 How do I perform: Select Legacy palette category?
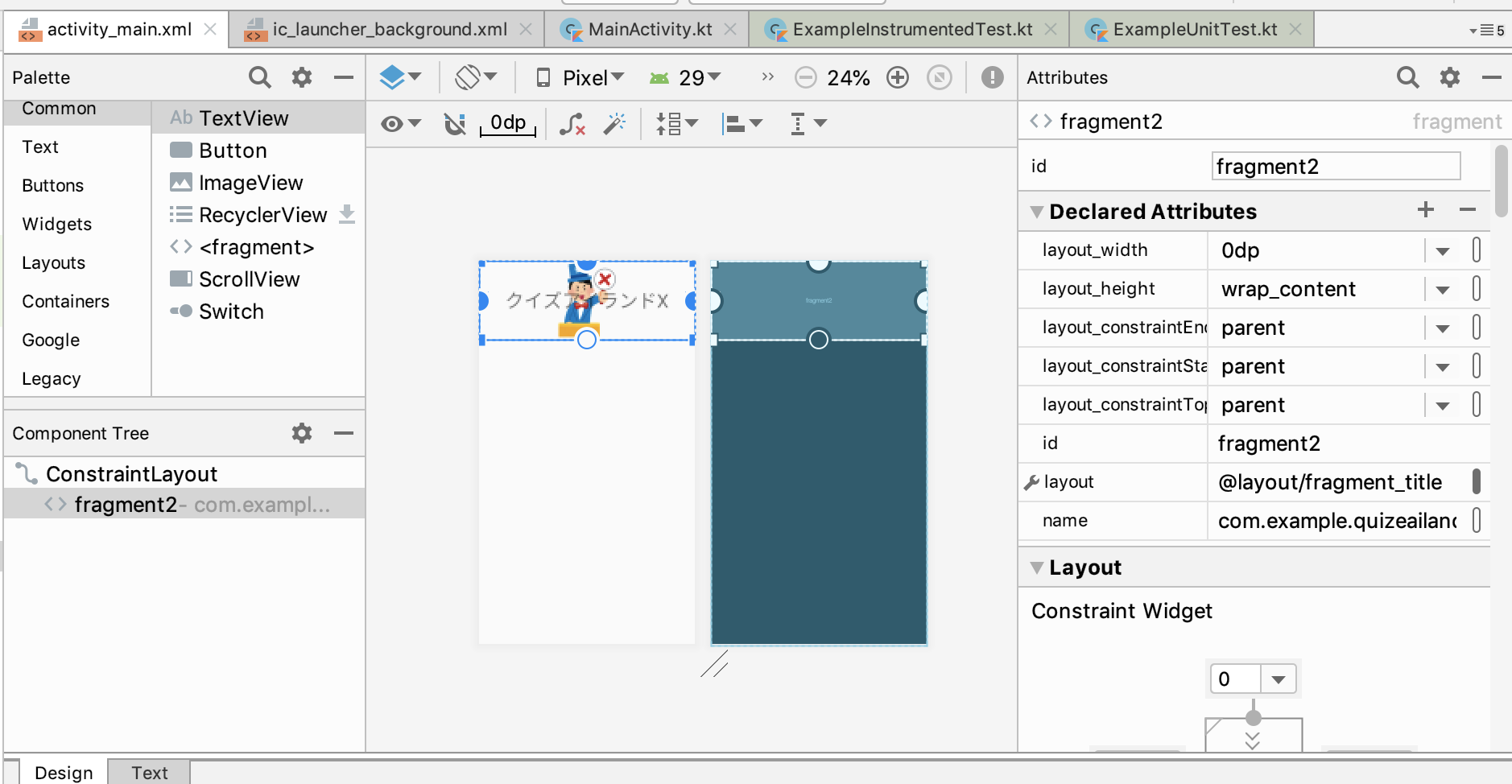tap(77, 378)
